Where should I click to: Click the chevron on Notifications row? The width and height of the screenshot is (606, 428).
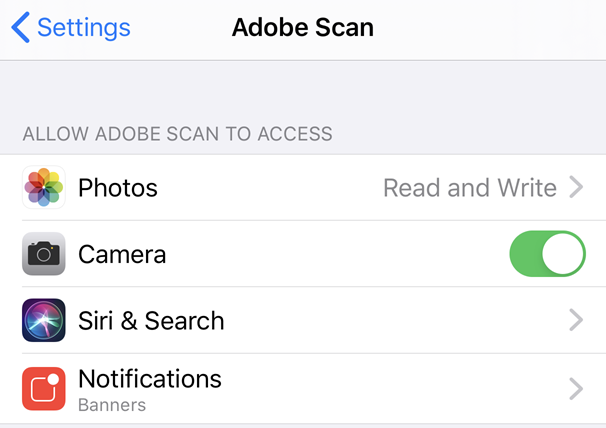(x=576, y=388)
